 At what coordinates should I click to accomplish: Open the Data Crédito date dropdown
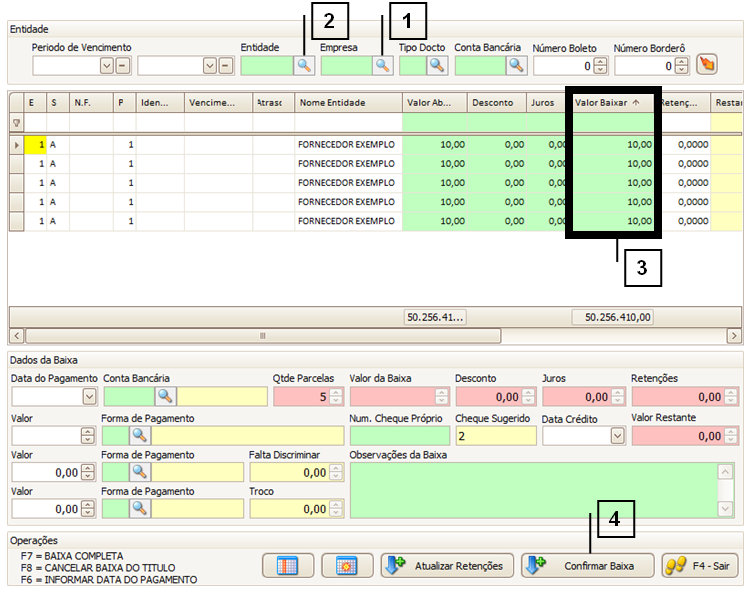point(615,436)
